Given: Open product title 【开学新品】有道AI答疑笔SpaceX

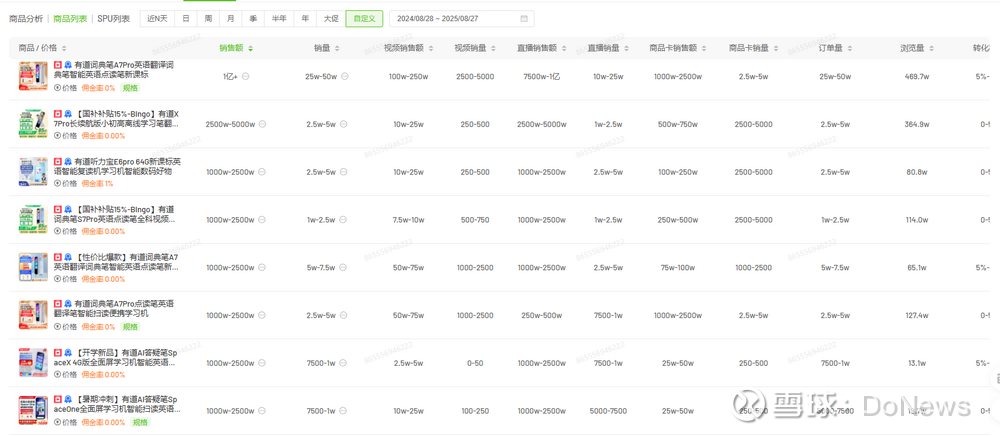Looking at the screenshot, I should point(115,357).
